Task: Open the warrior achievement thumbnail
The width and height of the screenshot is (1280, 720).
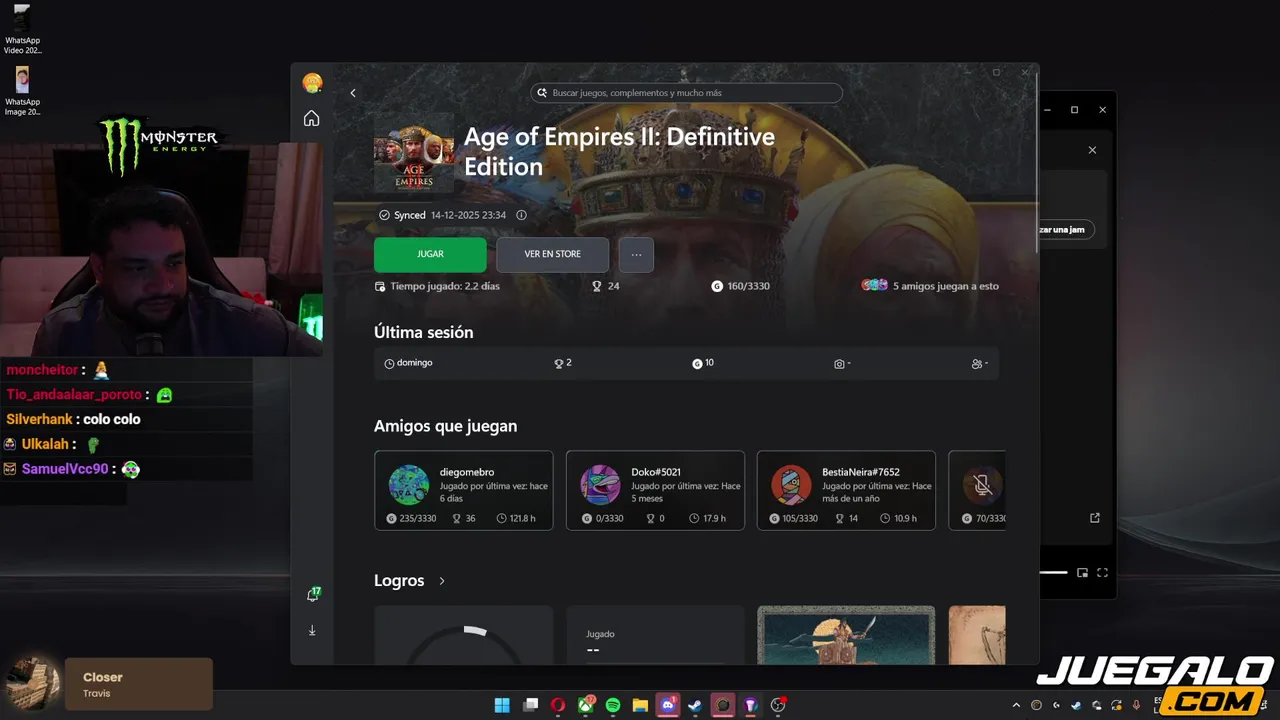Action: (x=846, y=635)
